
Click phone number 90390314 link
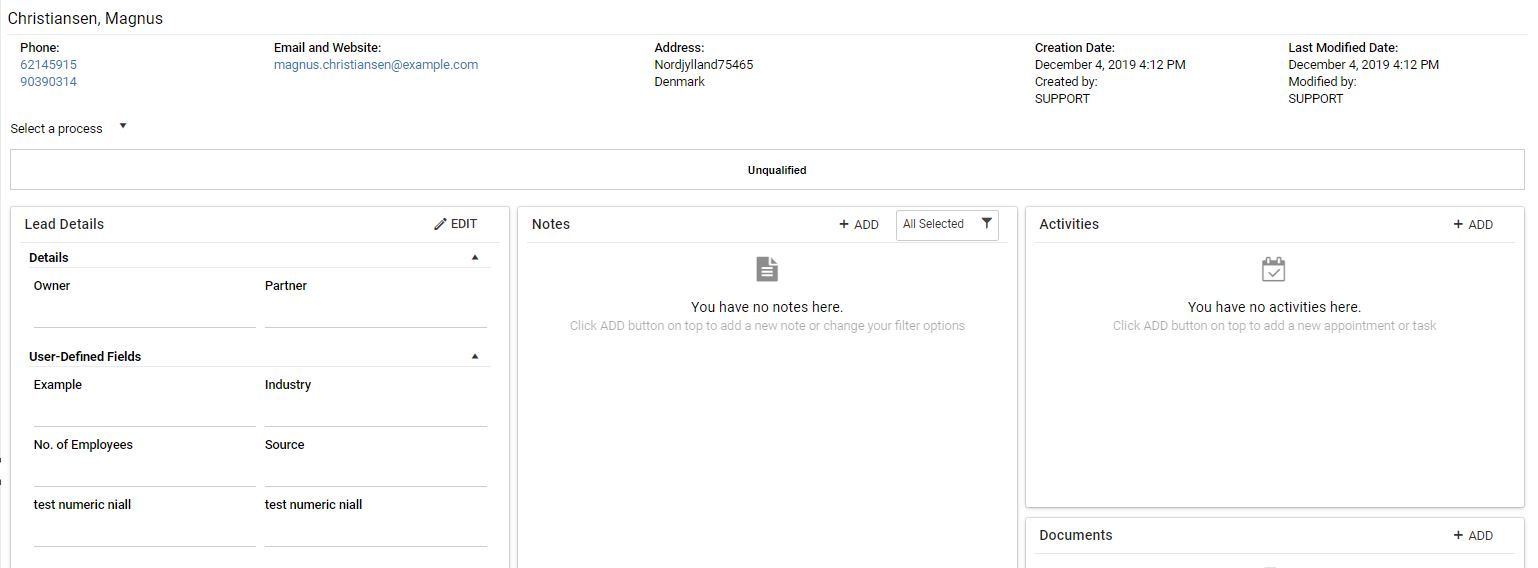pos(48,82)
